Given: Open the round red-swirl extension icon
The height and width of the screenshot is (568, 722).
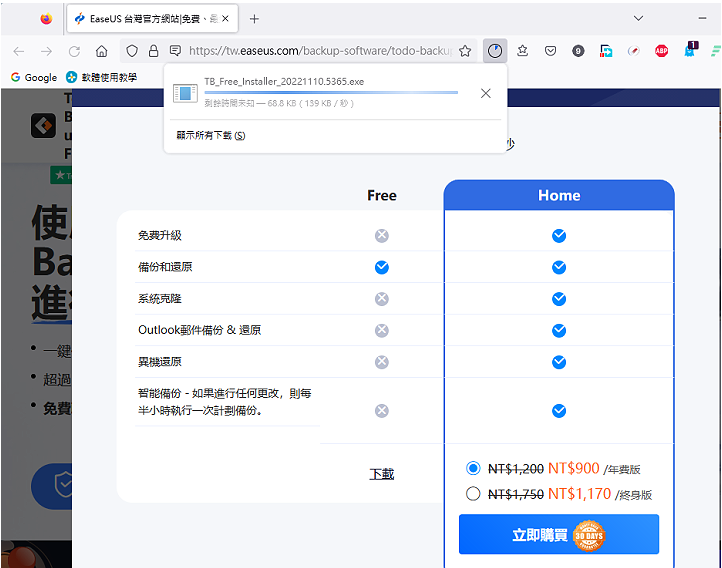Looking at the screenshot, I should (x=634, y=51).
